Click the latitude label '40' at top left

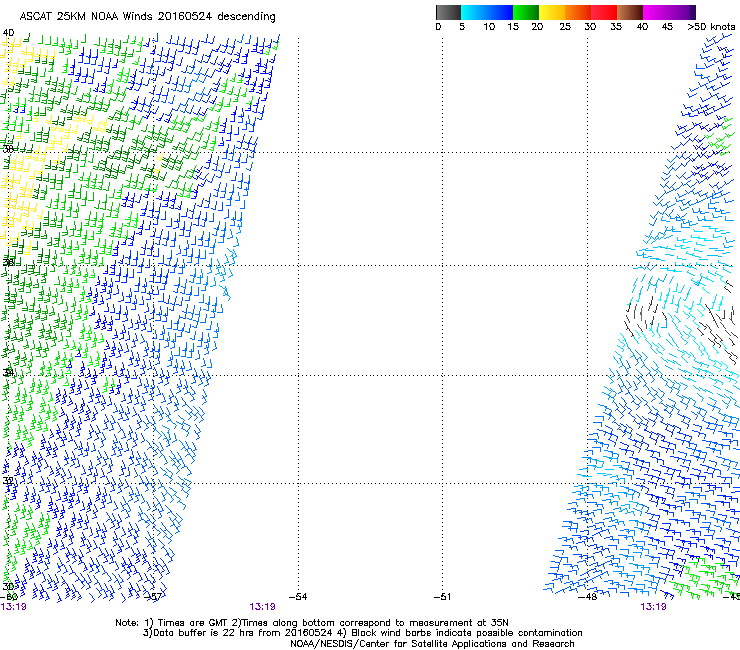click(x=8, y=33)
